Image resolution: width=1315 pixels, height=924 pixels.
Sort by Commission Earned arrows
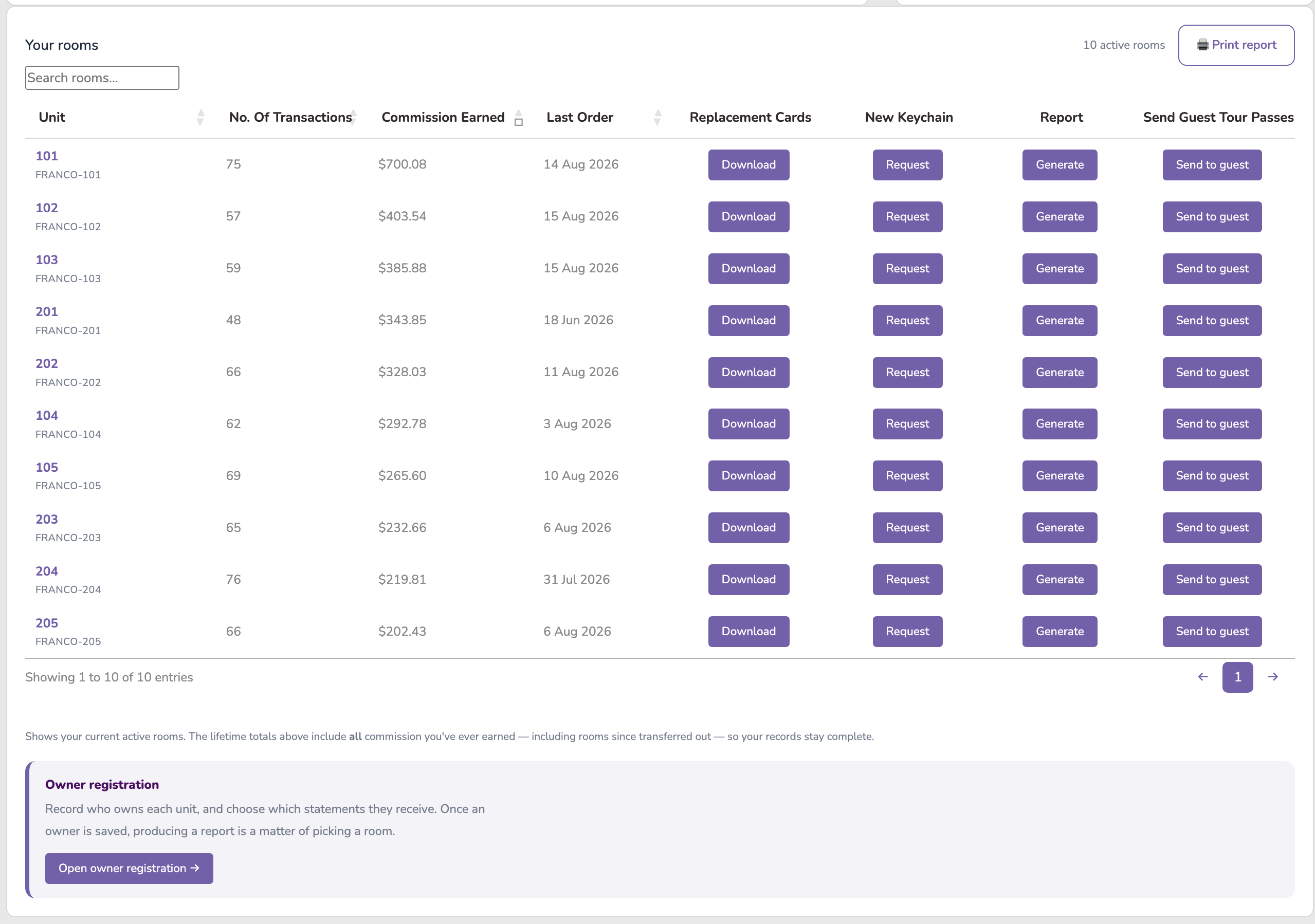pos(518,117)
